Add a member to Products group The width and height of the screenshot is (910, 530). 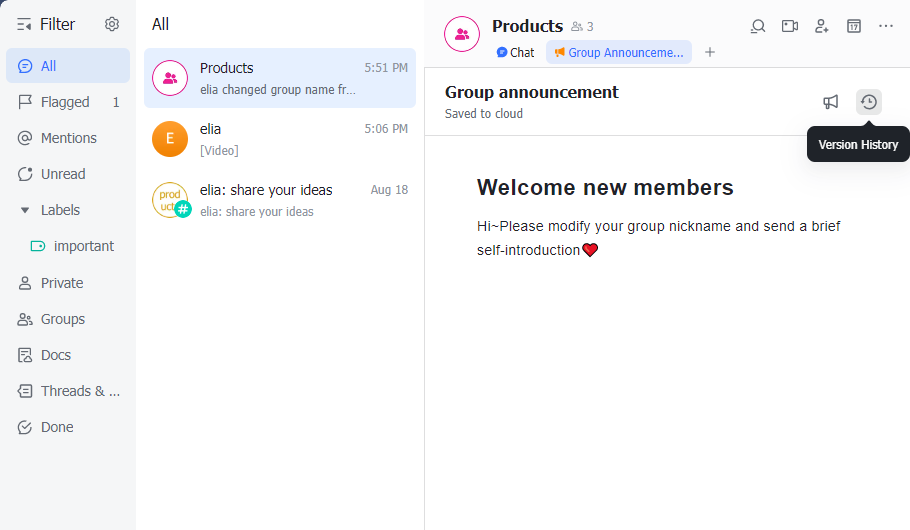(x=822, y=26)
